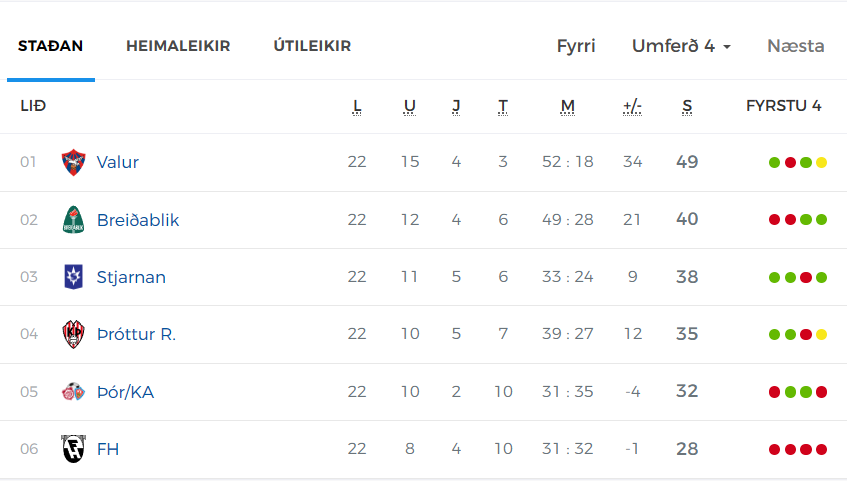Click the Þór/KA club crest icon

(x=74, y=391)
